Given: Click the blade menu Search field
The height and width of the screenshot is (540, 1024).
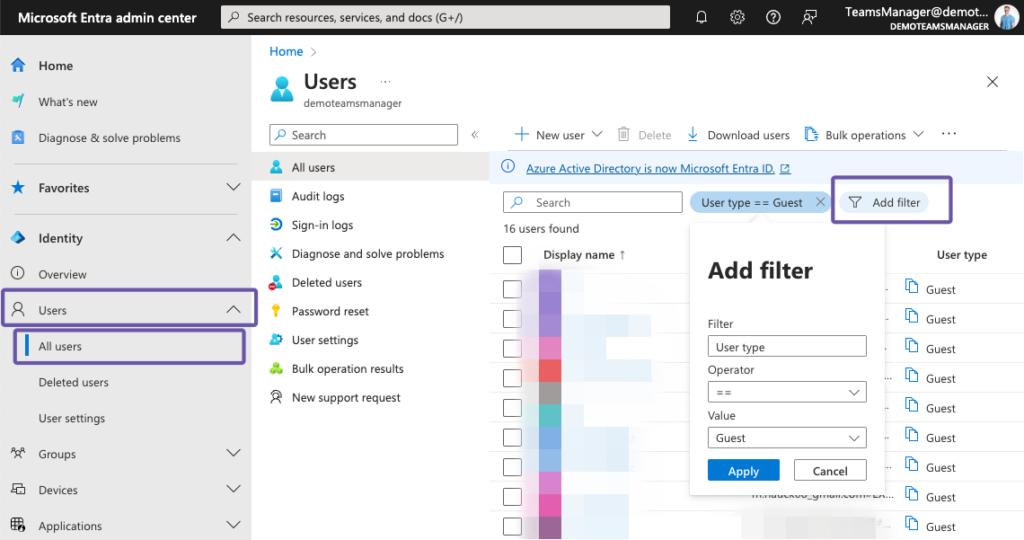Looking at the screenshot, I should 364,135.
